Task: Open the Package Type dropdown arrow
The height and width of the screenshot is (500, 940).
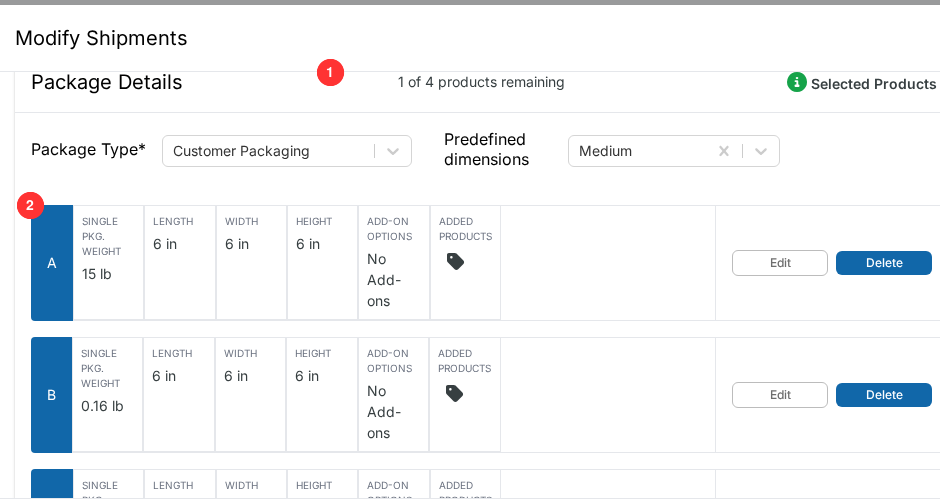Action: (x=393, y=151)
